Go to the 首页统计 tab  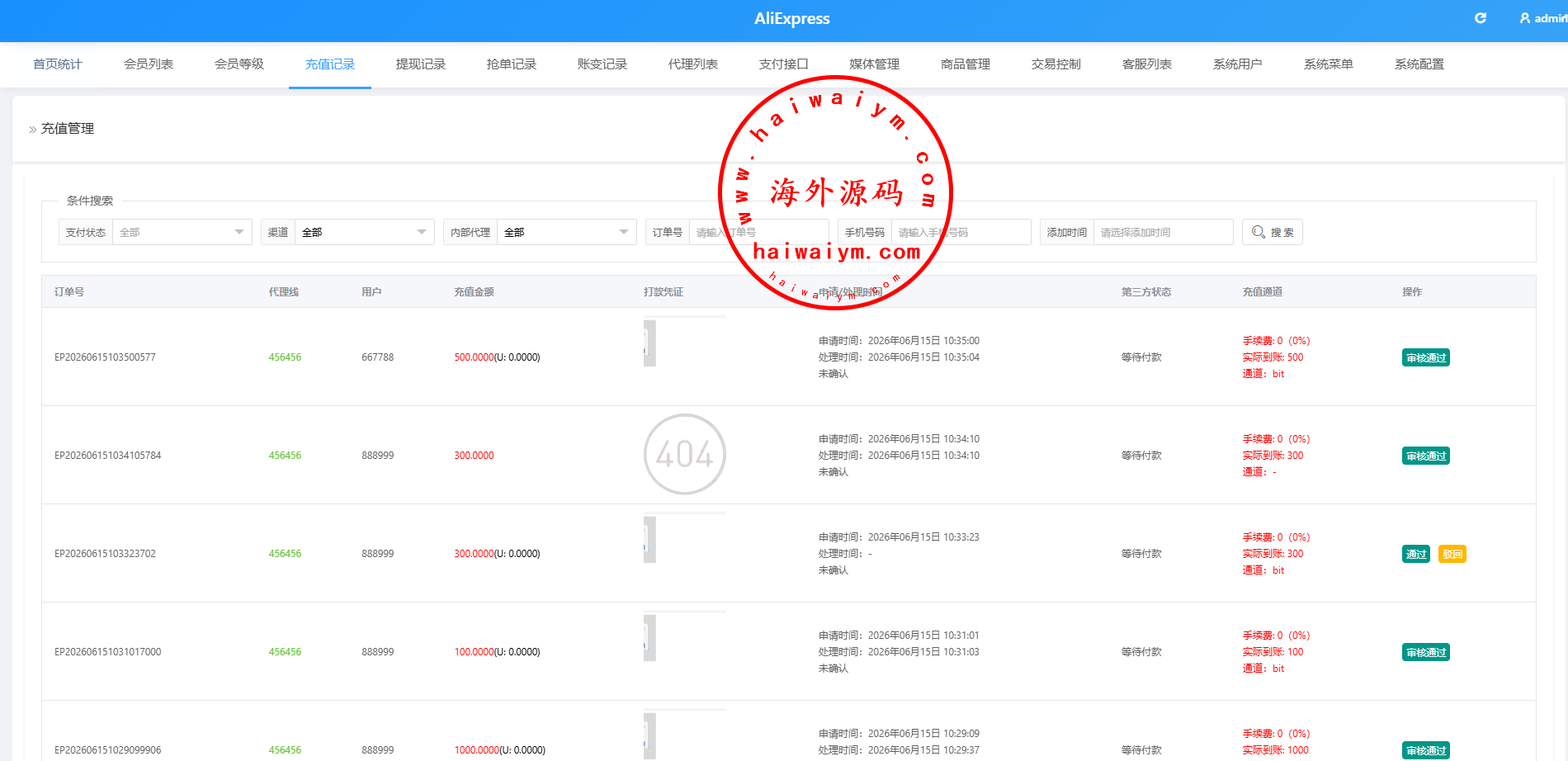point(58,64)
